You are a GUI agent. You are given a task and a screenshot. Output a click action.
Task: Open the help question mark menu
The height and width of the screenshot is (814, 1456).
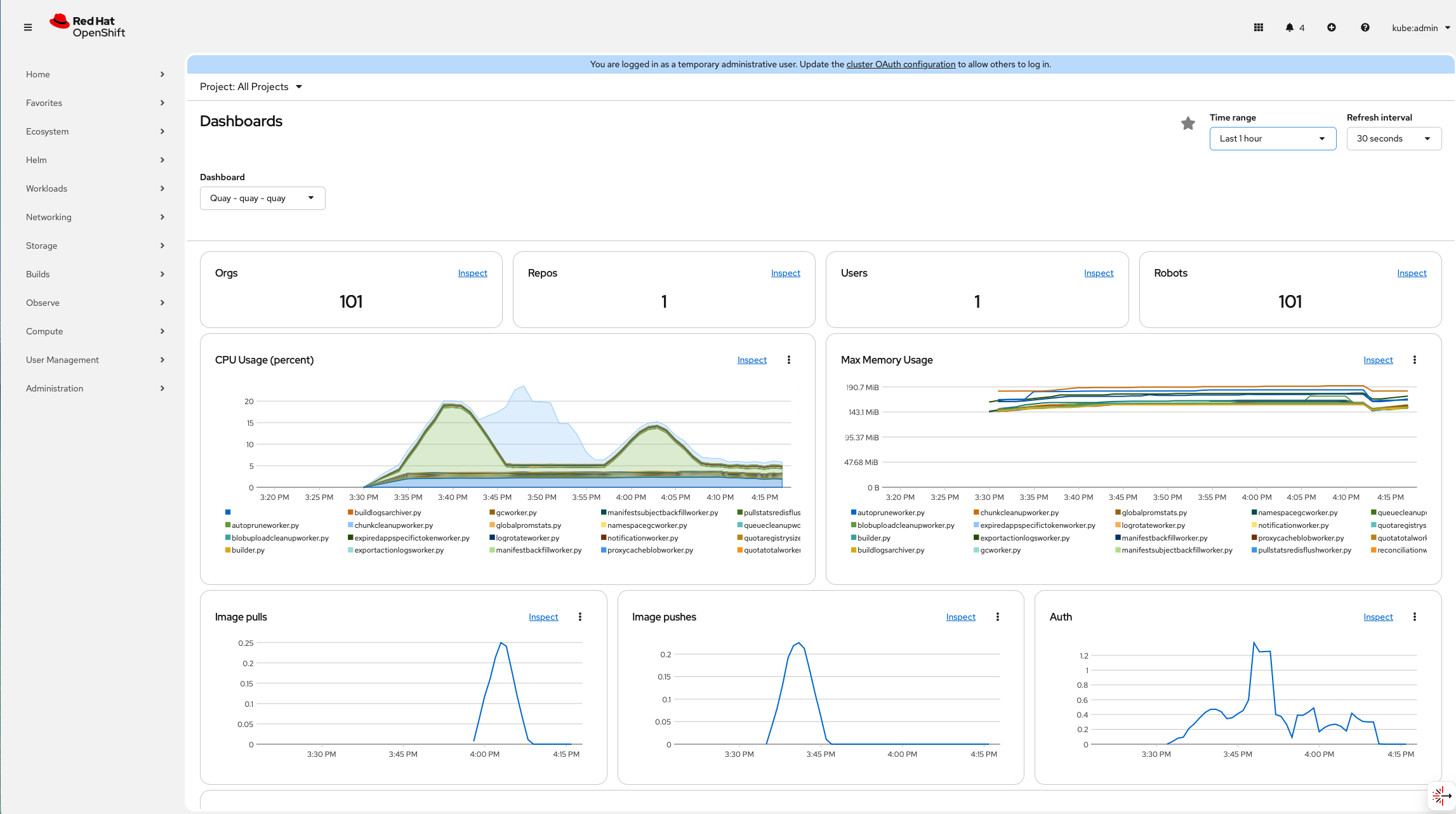pyautogui.click(x=1365, y=27)
